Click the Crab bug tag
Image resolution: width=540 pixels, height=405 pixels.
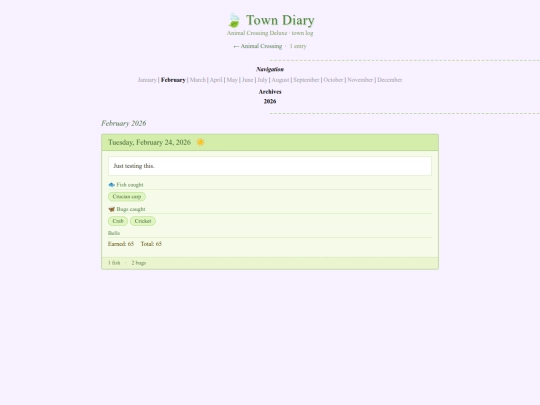click(x=118, y=221)
